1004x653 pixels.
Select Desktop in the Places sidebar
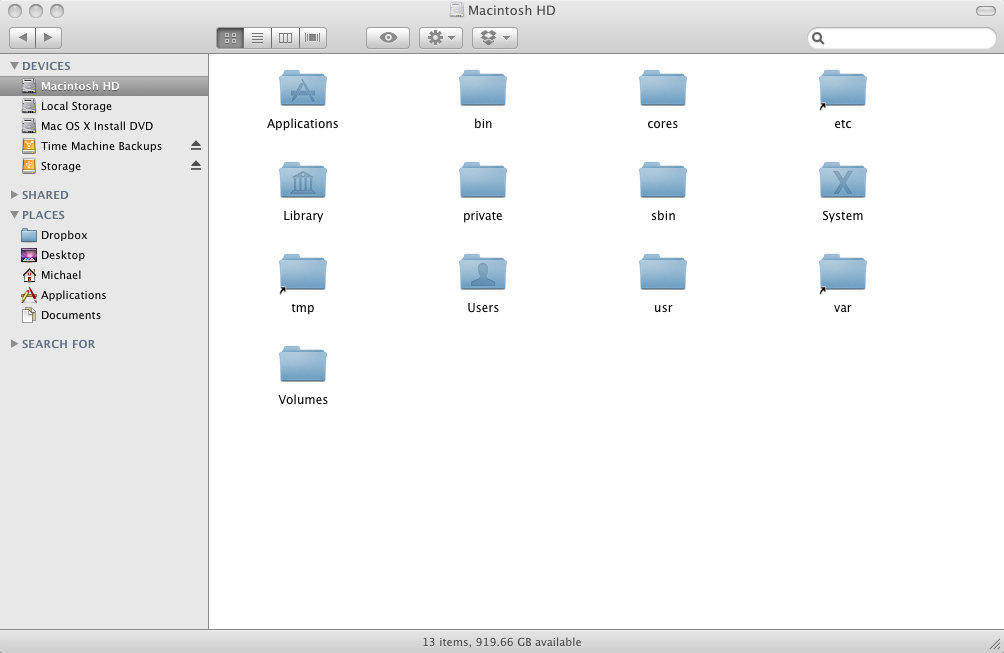point(62,255)
